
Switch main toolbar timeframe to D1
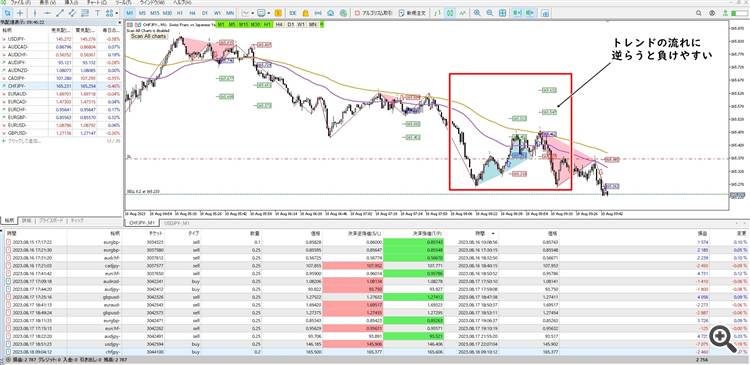(205, 13)
